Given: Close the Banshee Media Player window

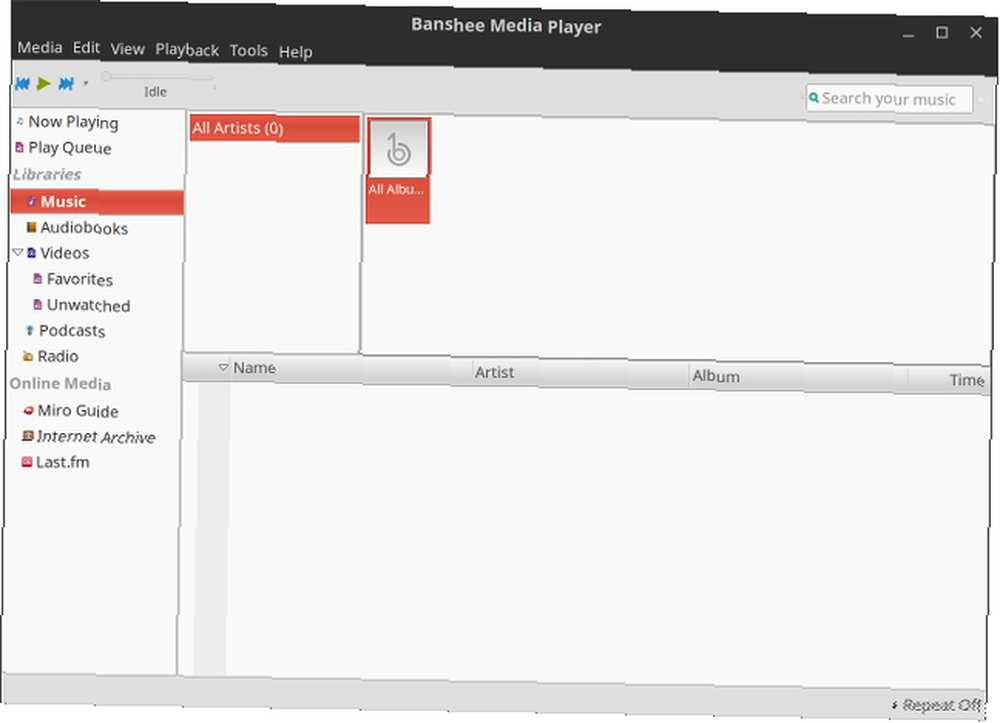Looking at the screenshot, I should (976, 32).
